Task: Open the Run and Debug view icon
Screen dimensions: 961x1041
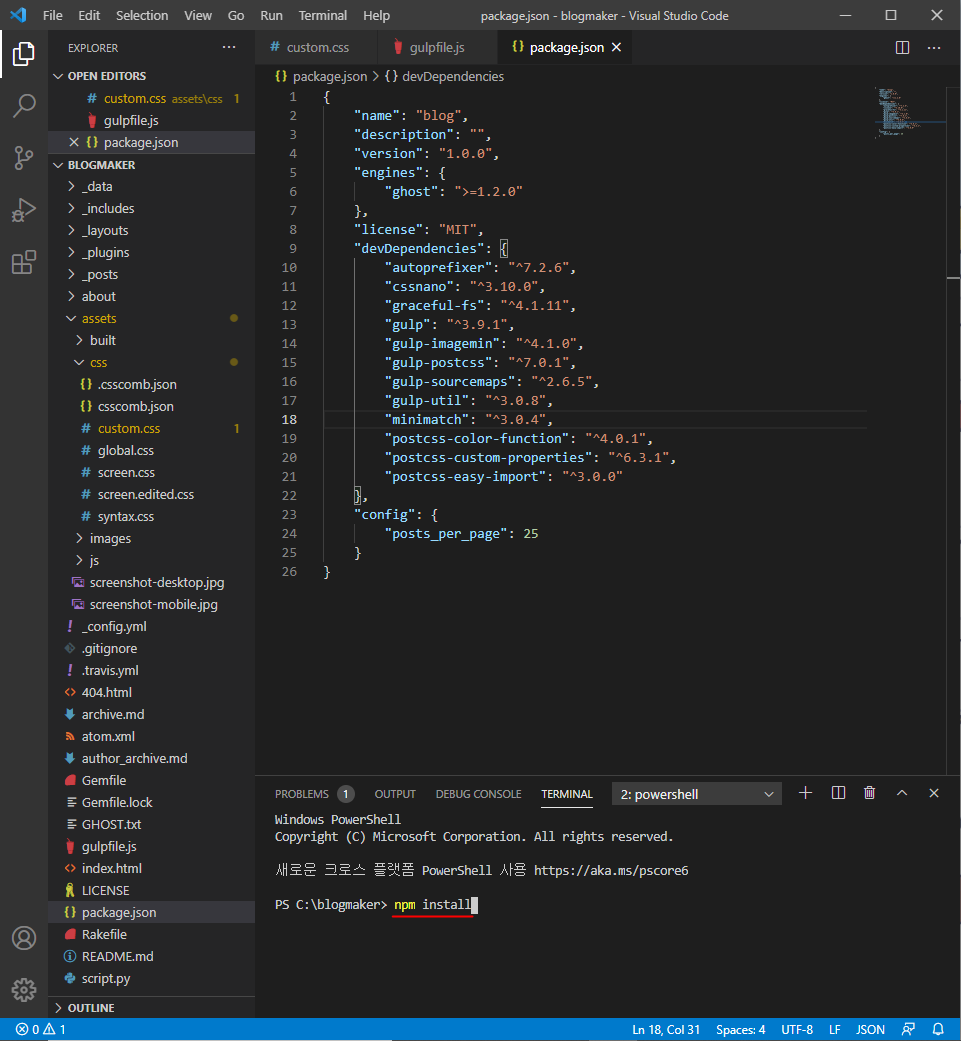Action: click(24, 210)
